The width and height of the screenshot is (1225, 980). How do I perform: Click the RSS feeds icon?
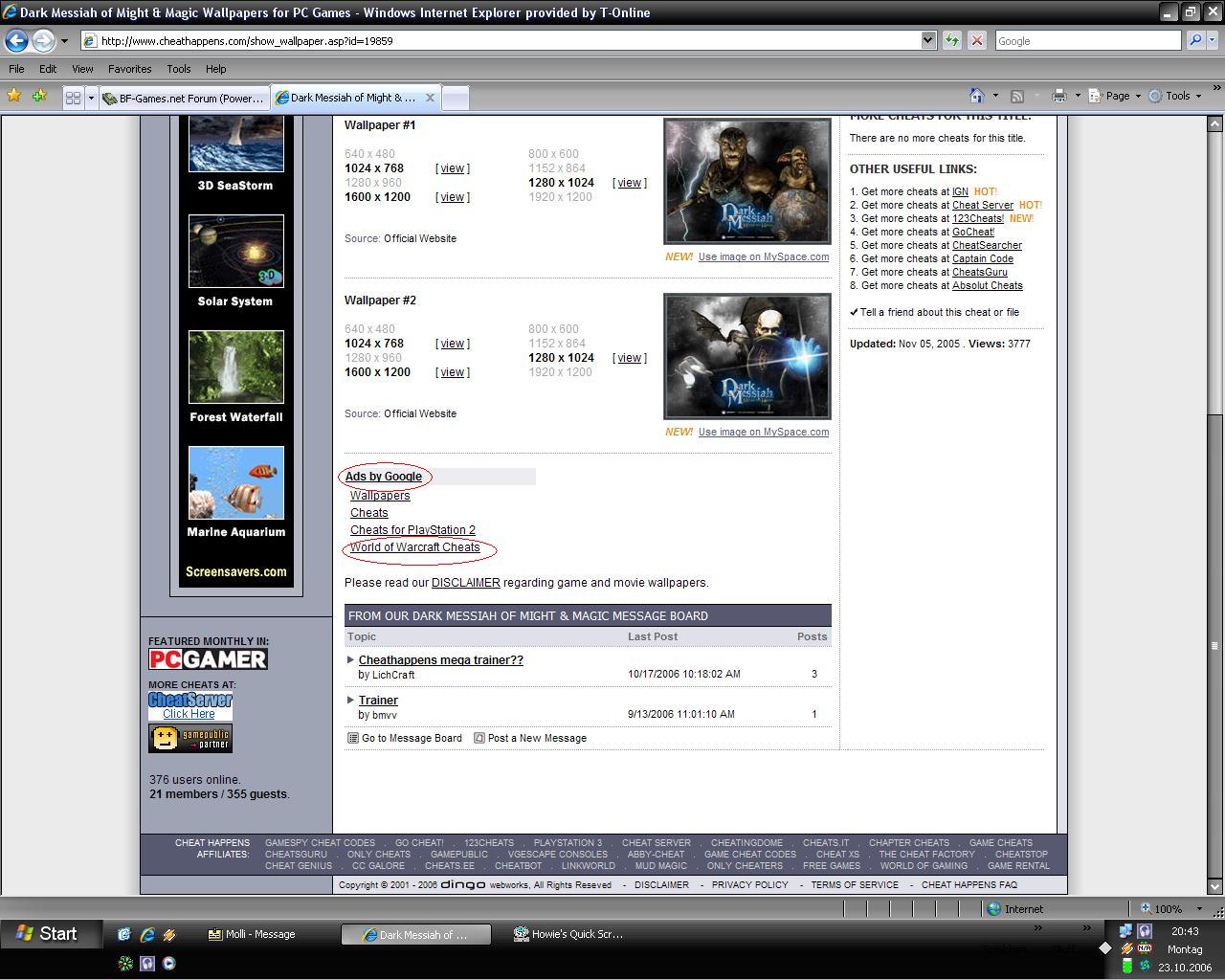1017,96
